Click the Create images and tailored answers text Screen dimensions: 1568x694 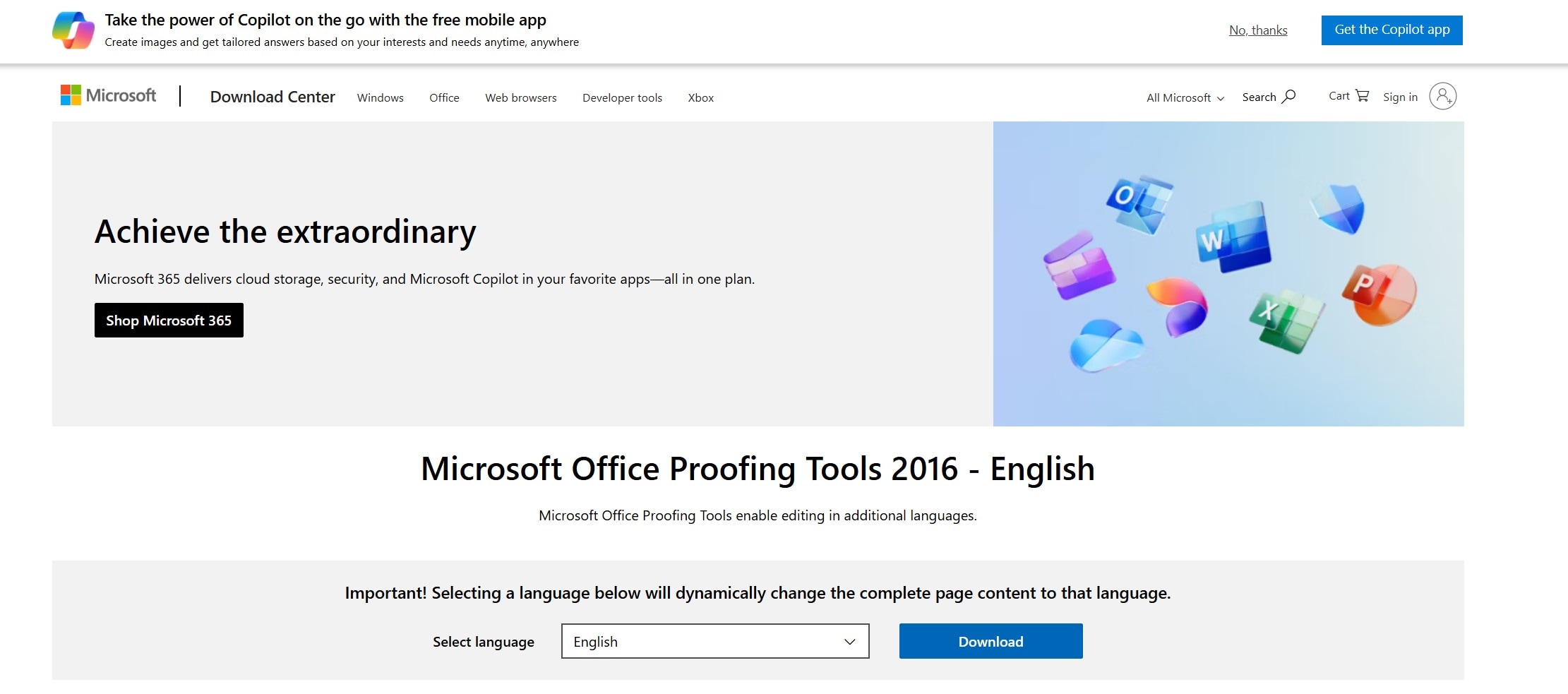point(342,42)
